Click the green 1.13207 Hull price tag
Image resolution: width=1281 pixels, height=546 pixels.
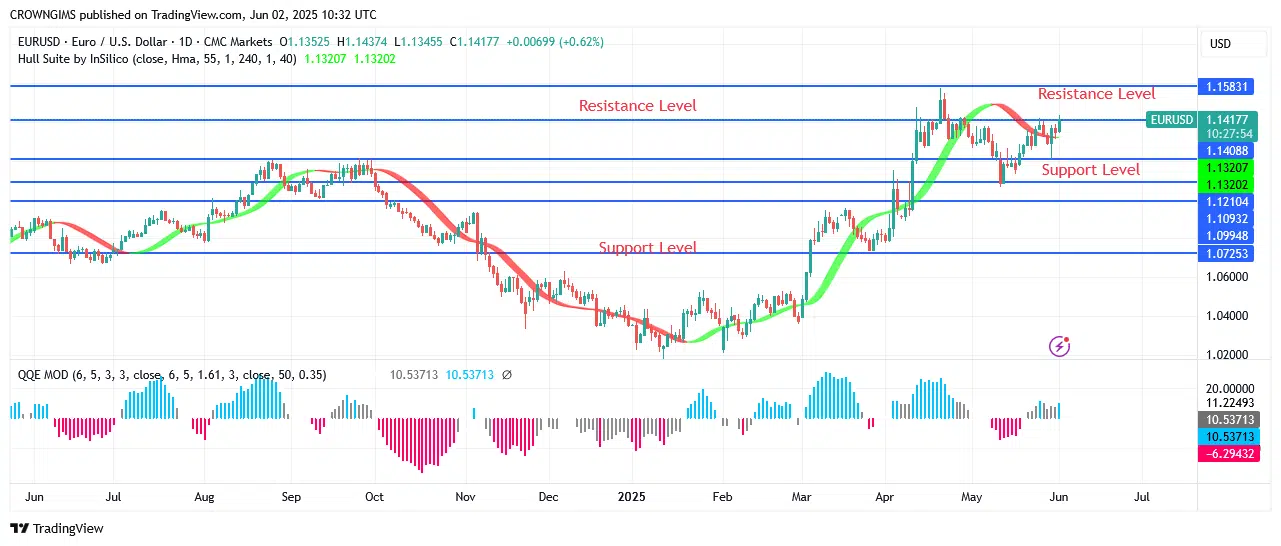pyautogui.click(x=1226, y=169)
